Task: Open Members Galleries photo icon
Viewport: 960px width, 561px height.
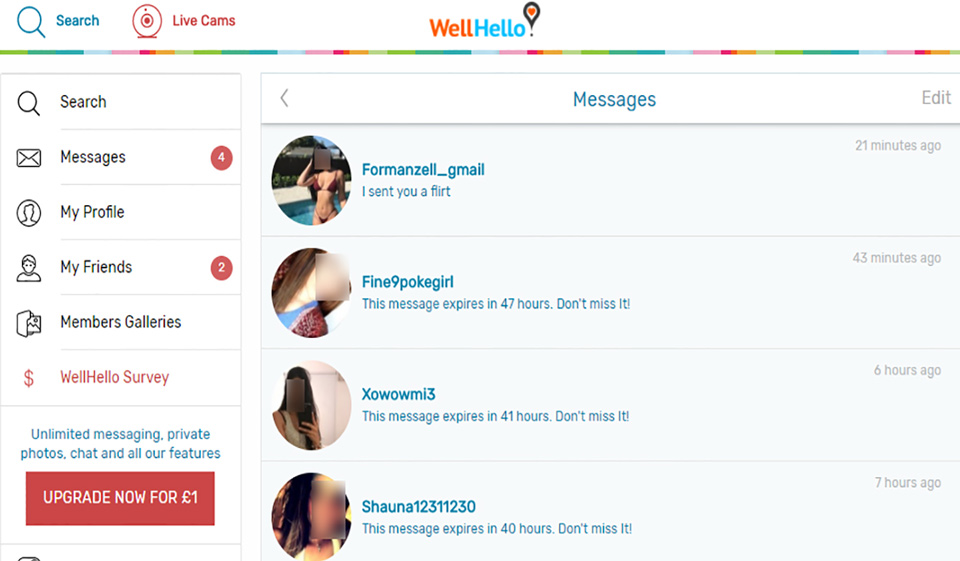Action: tap(29, 323)
